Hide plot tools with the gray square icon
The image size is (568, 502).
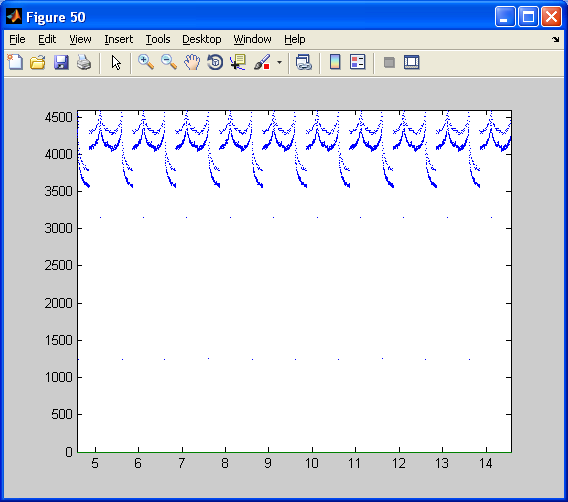click(389, 62)
